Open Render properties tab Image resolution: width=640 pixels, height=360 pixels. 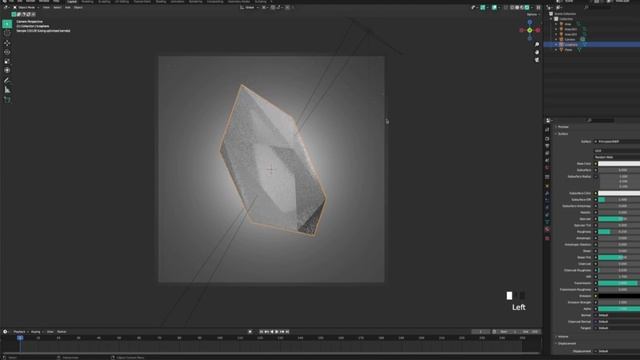pos(547,139)
